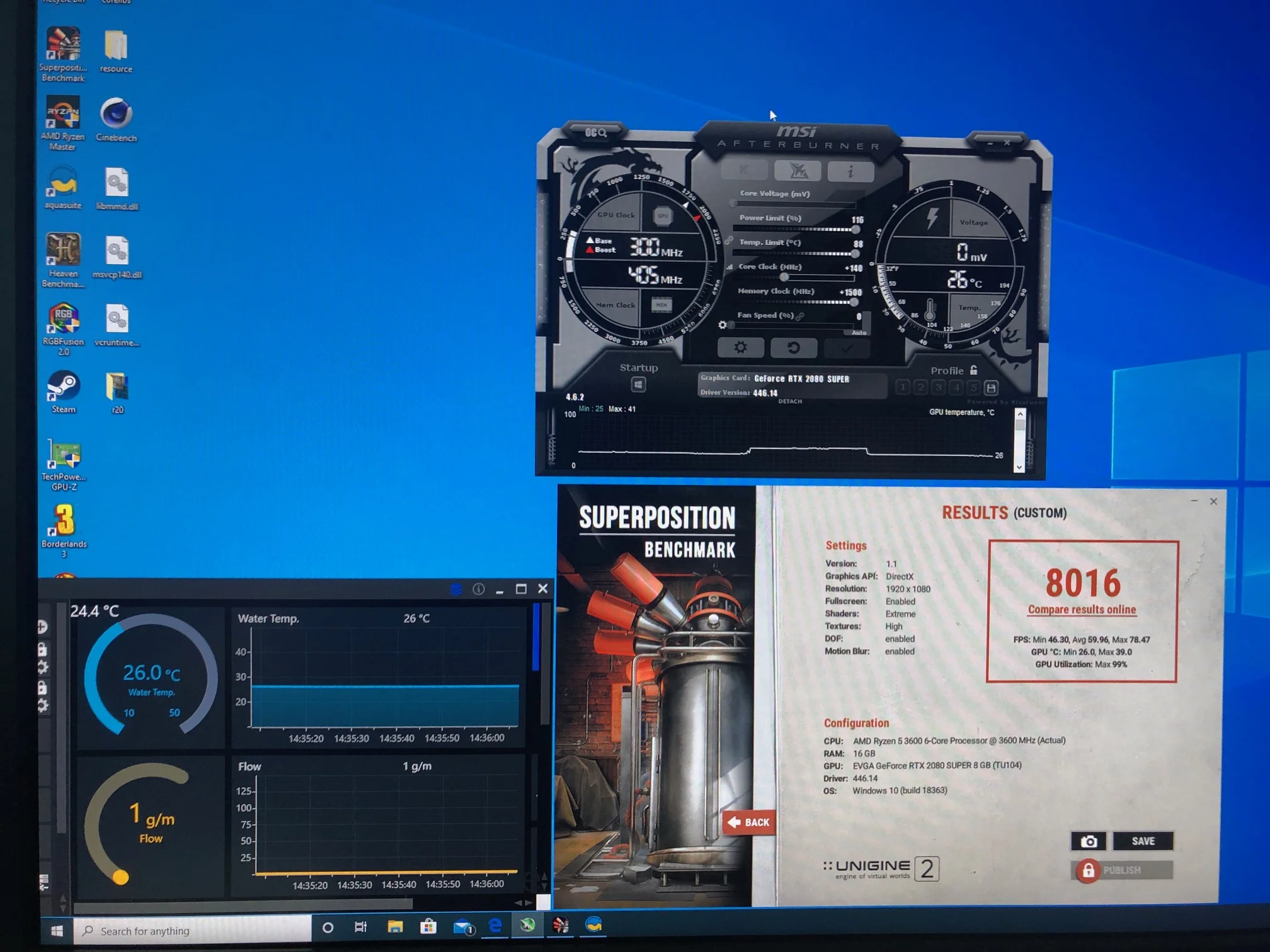1270x952 pixels.
Task: Open the Windows Start menu
Action: 57,931
